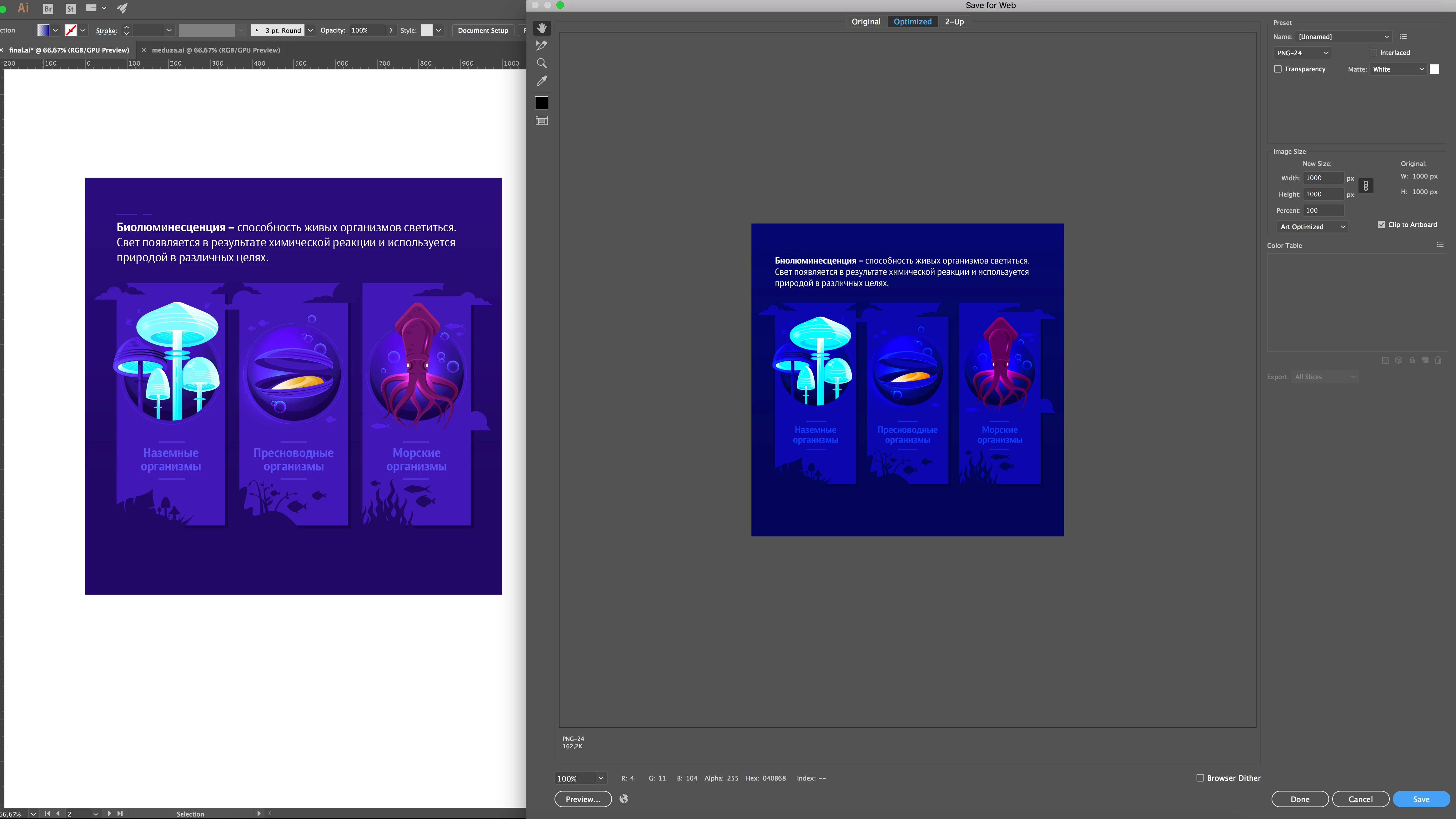Enable the Interlaced checkbox

1373,53
